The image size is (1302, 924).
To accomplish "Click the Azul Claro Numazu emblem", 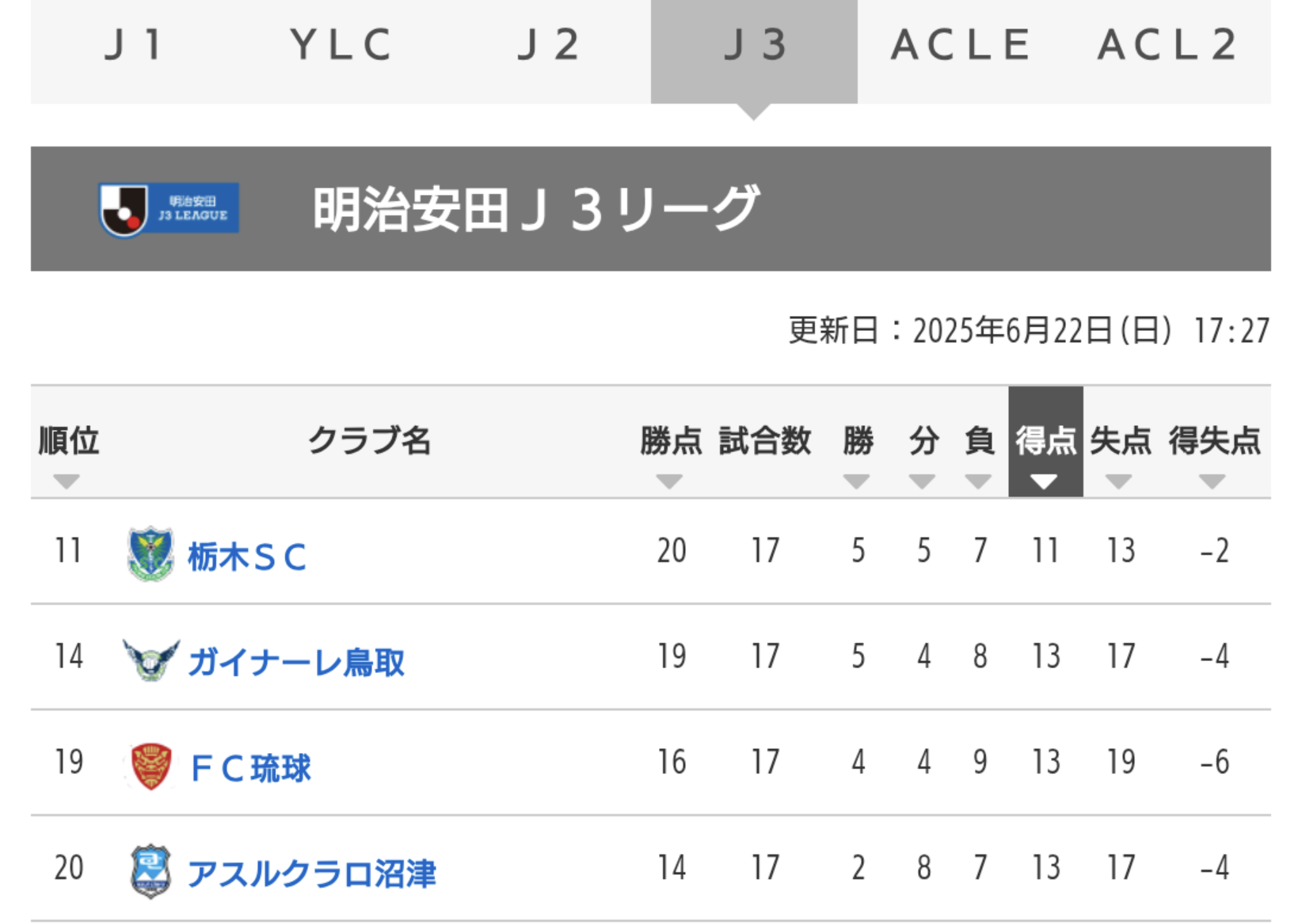I will pyautogui.click(x=150, y=871).
